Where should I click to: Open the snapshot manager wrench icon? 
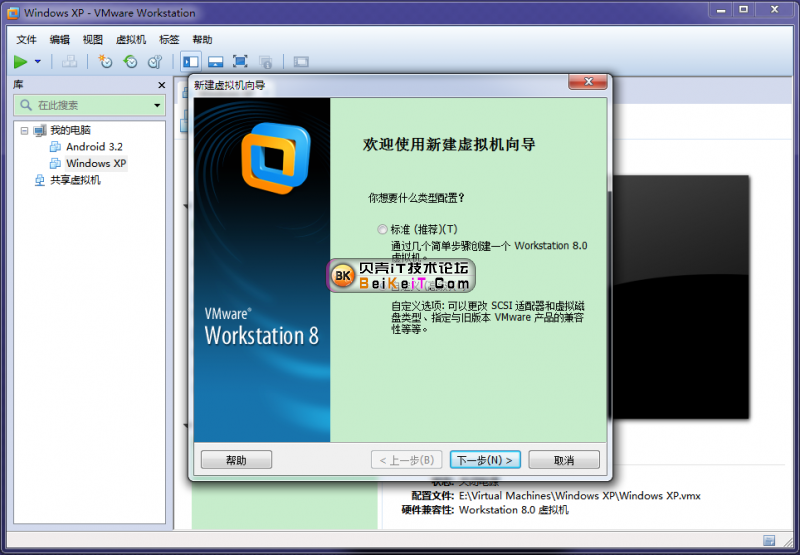(x=155, y=62)
